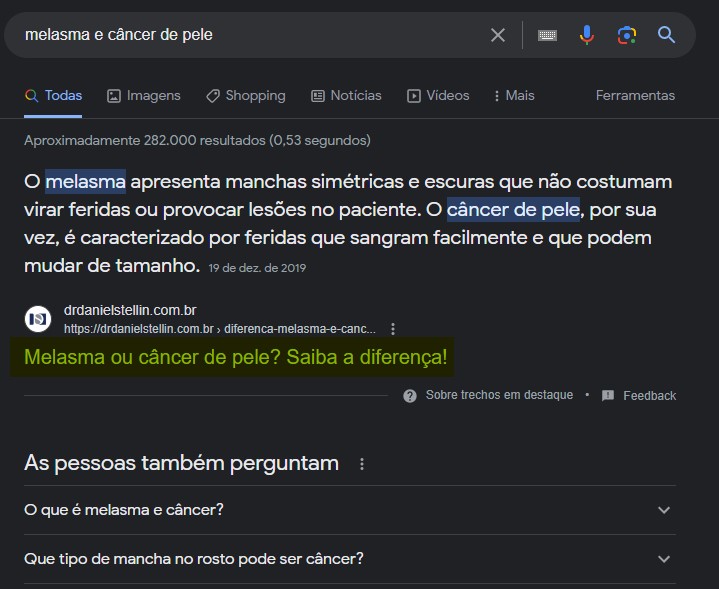Start voice search with the microphone icon
The height and width of the screenshot is (589, 719).
click(x=586, y=35)
